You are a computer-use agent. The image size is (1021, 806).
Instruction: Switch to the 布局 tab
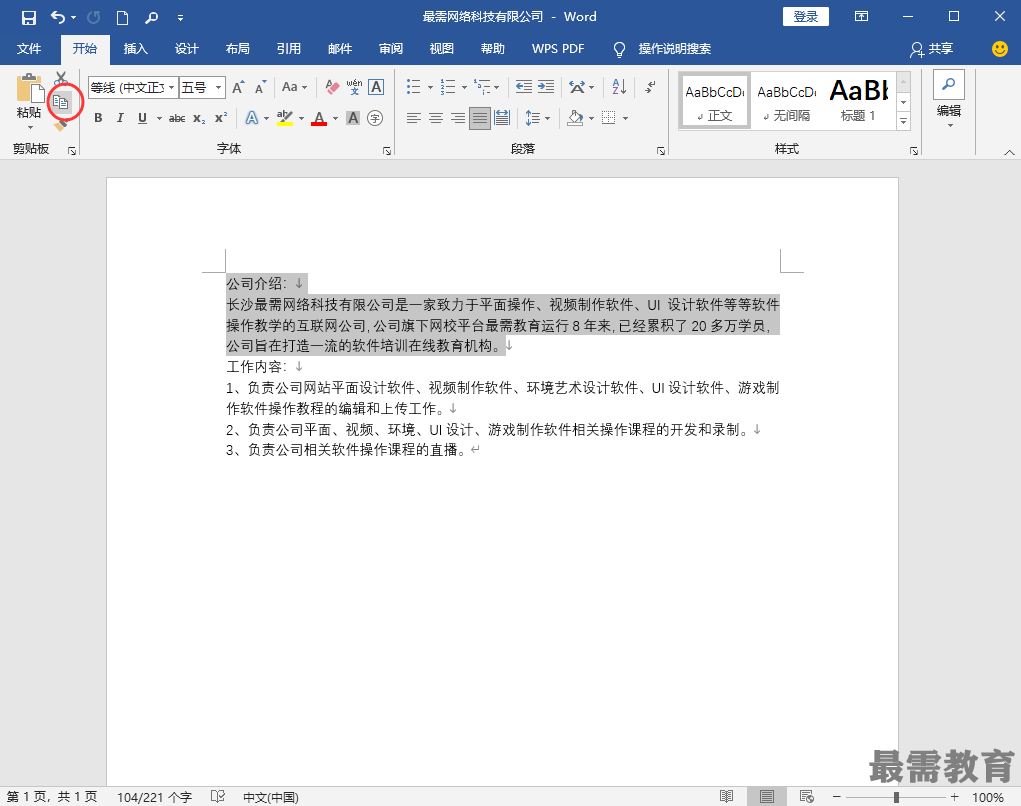coord(238,49)
